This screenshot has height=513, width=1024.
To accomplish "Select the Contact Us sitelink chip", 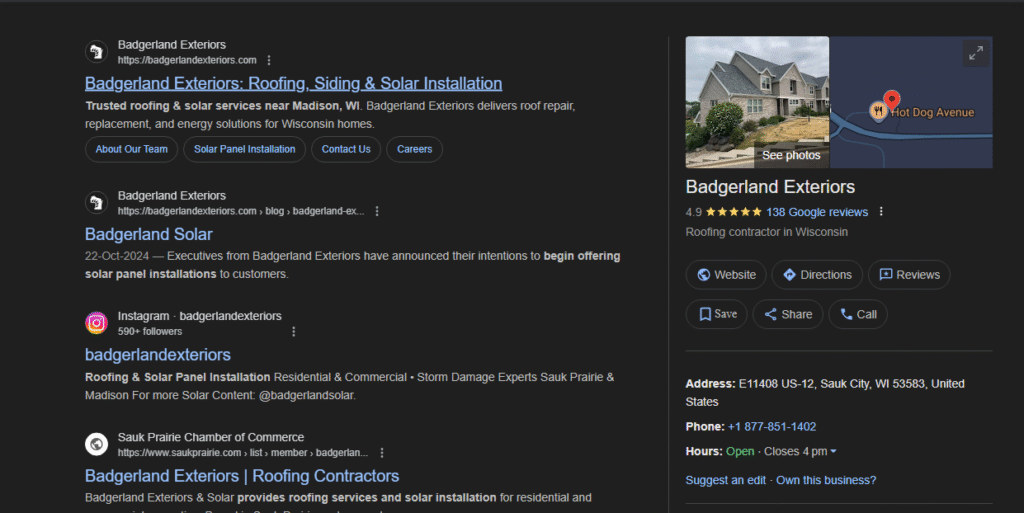I will (346, 149).
